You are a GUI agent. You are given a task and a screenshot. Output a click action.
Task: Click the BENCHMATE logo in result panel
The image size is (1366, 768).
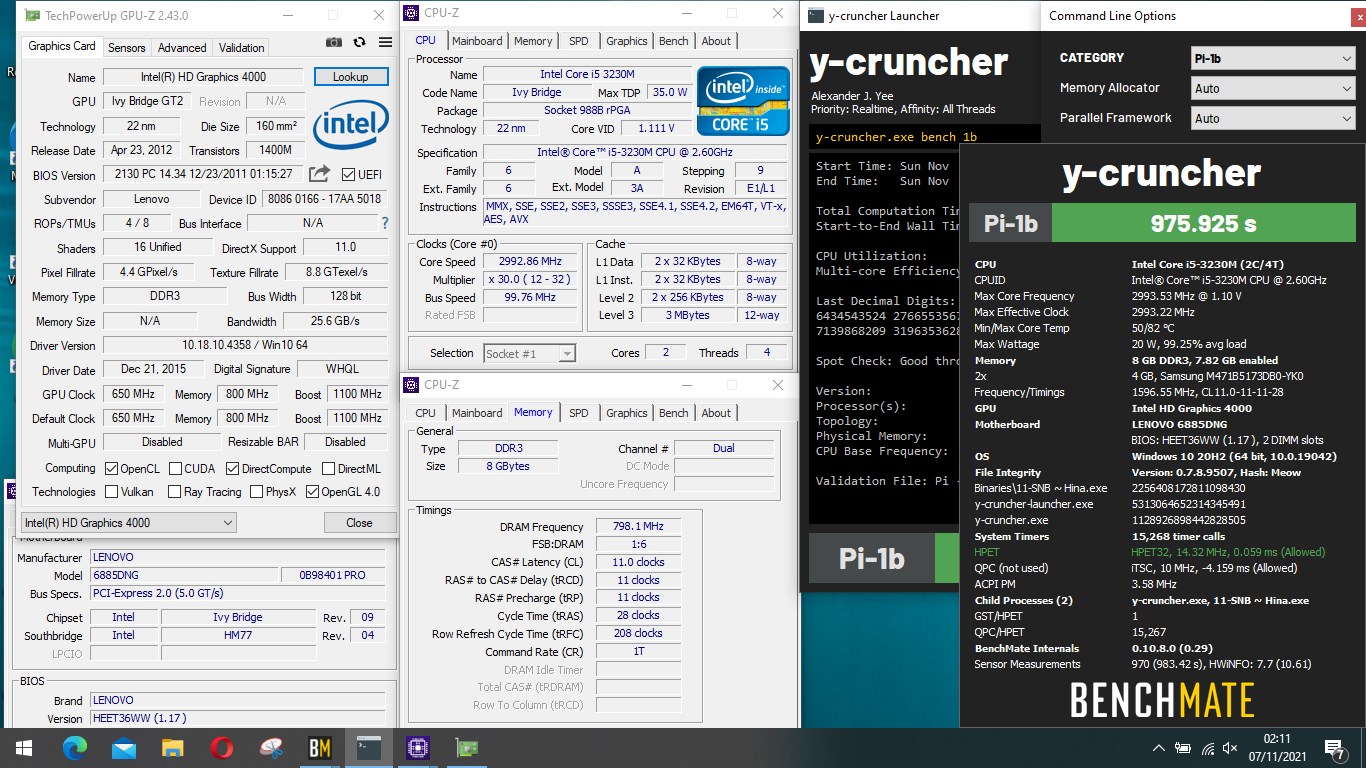(x=1162, y=700)
